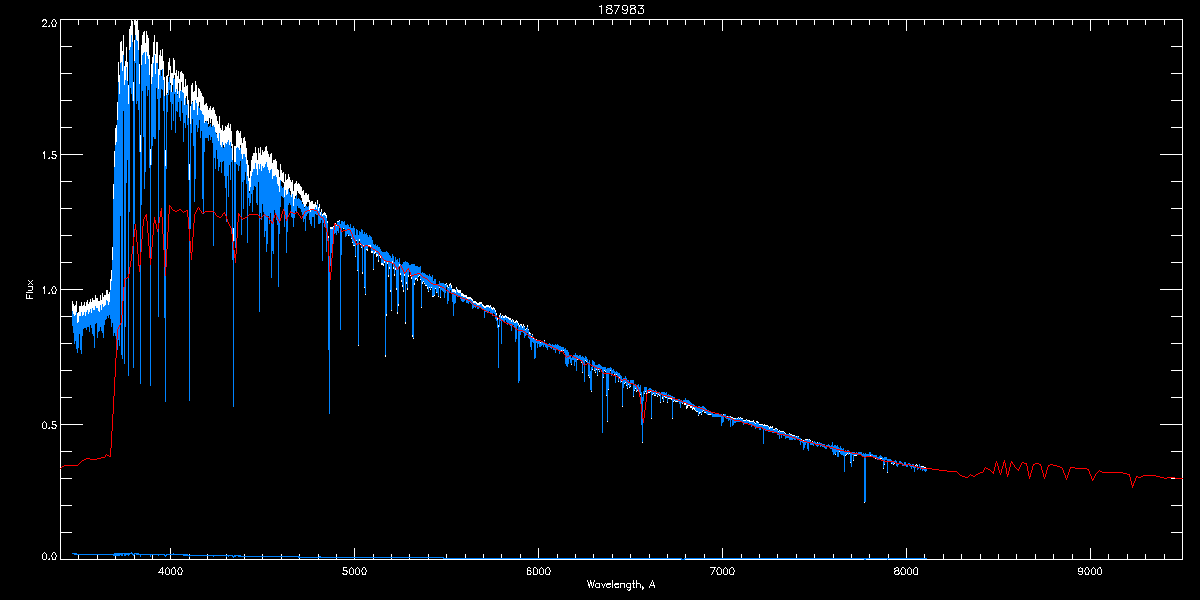1200x600 pixels.
Task: Click the 1.0 y-axis tick label
Action: (48, 290)
